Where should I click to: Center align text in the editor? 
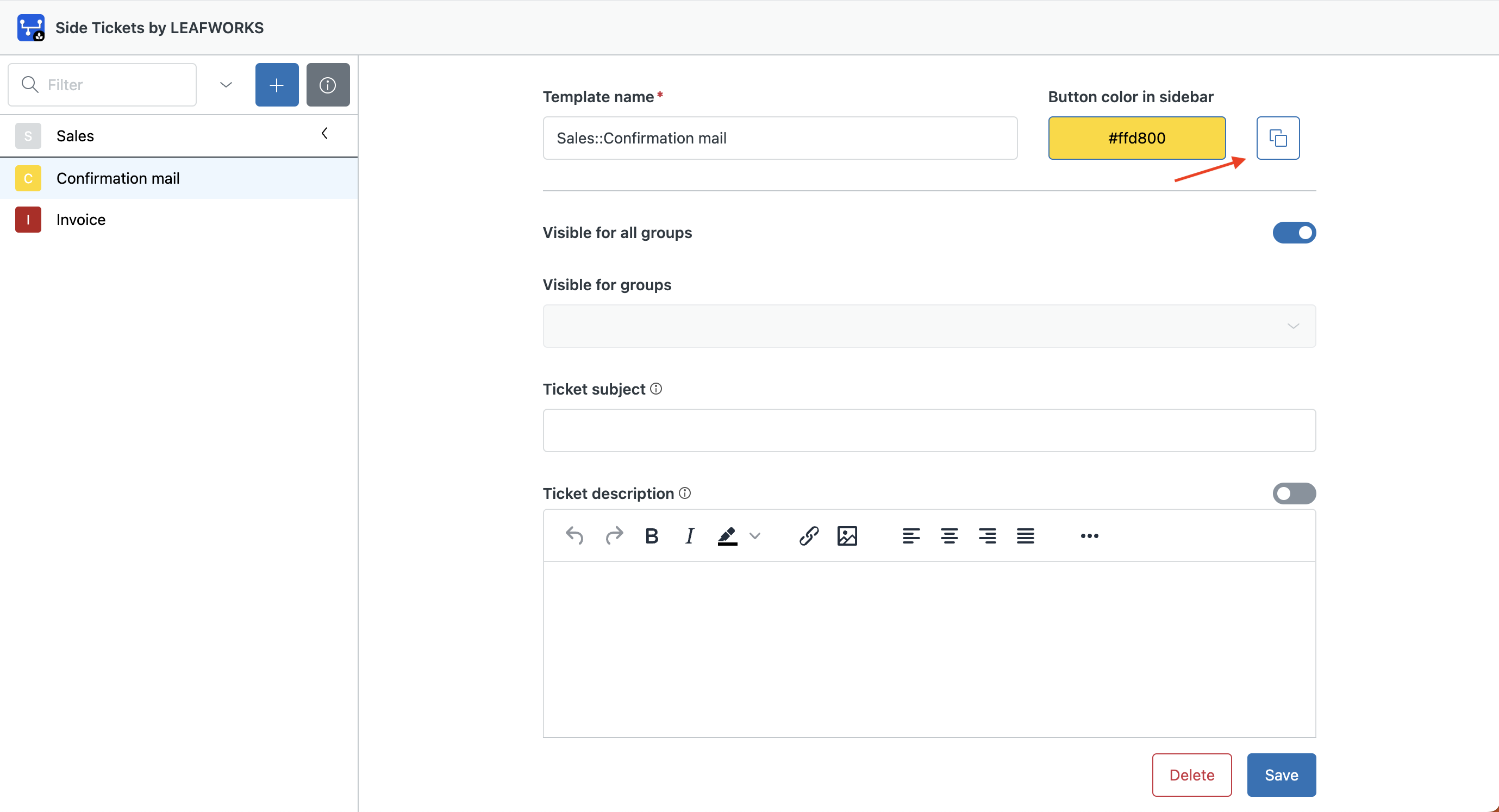coord(948,535)
